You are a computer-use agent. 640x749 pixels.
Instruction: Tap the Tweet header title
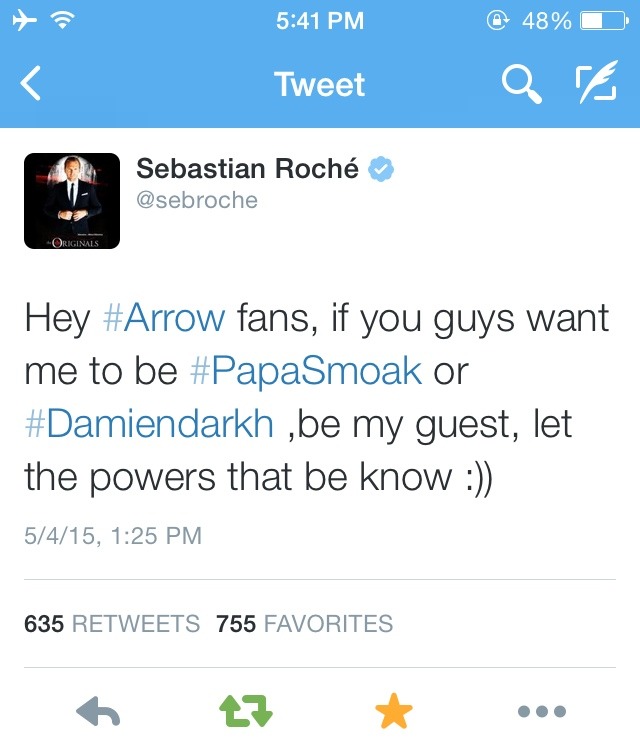[320, 85]
